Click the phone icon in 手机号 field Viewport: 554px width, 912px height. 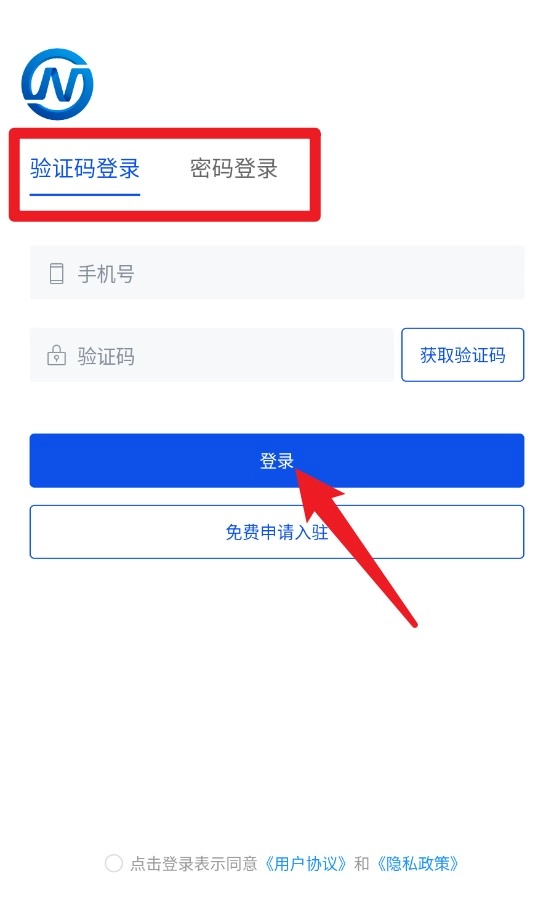pyautogui.click(x=56, y=273)
